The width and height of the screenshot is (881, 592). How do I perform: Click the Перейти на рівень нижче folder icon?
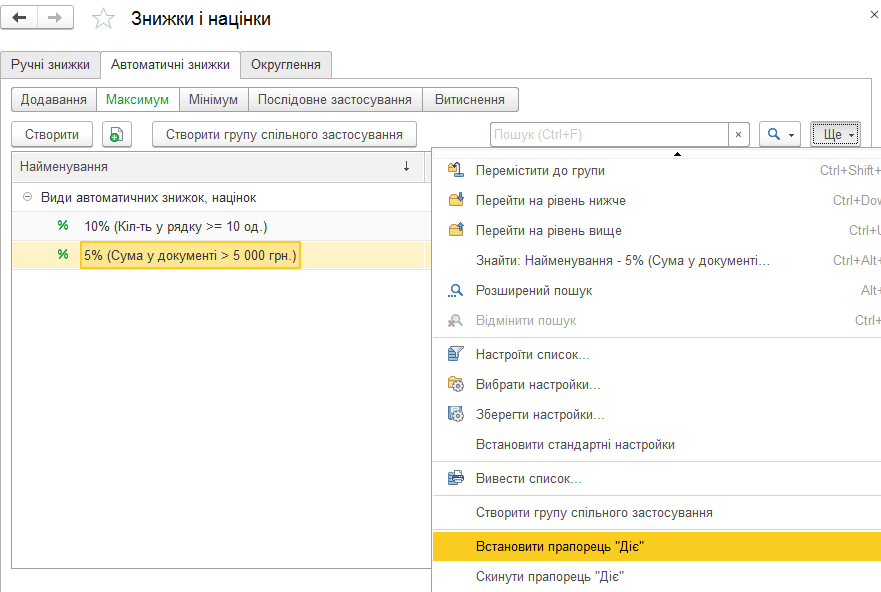(456, 199)
